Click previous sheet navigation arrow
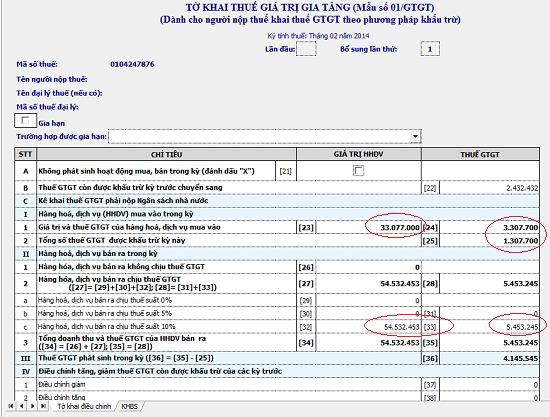 click(22, 406)
